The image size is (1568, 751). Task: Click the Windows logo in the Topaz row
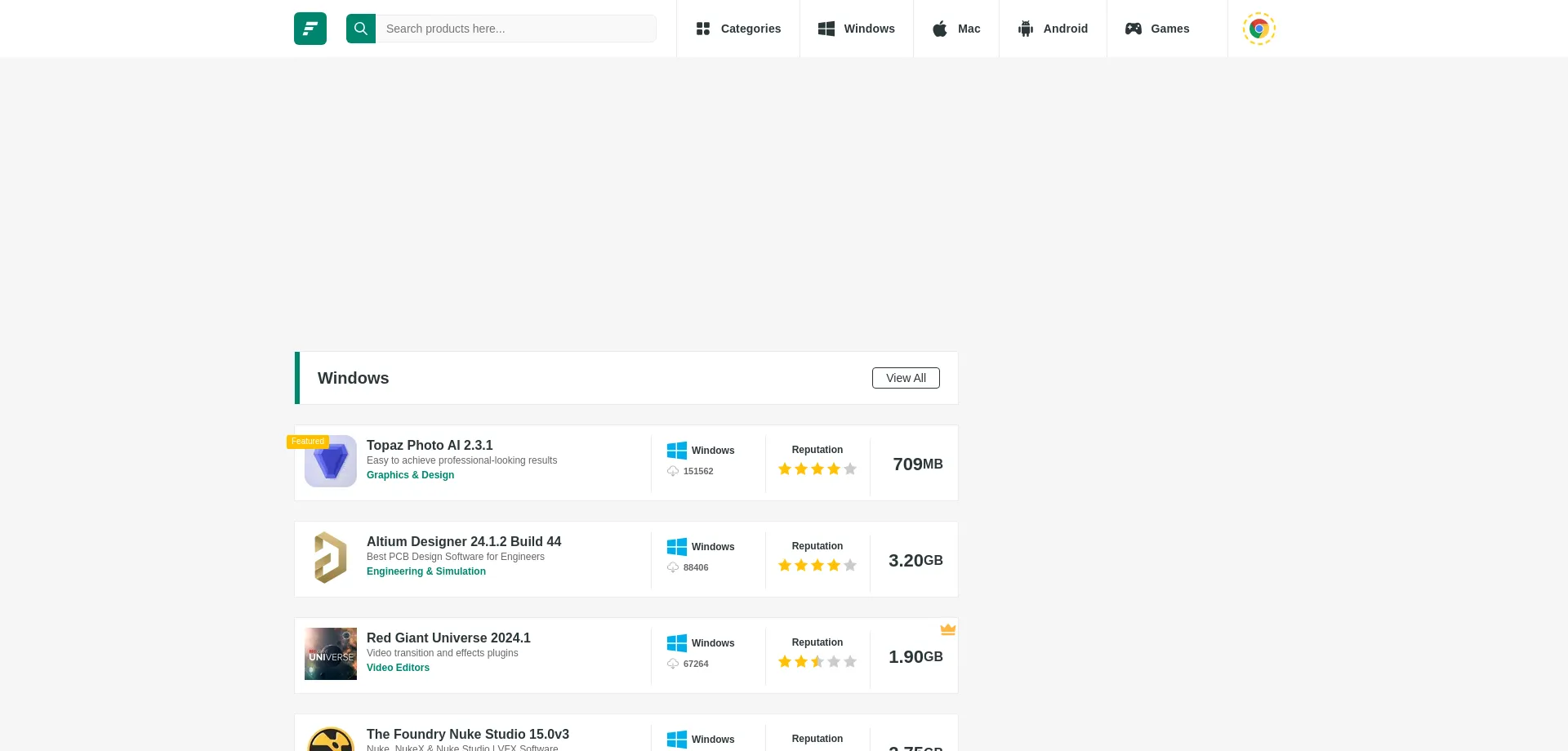(x=677, y=451)
